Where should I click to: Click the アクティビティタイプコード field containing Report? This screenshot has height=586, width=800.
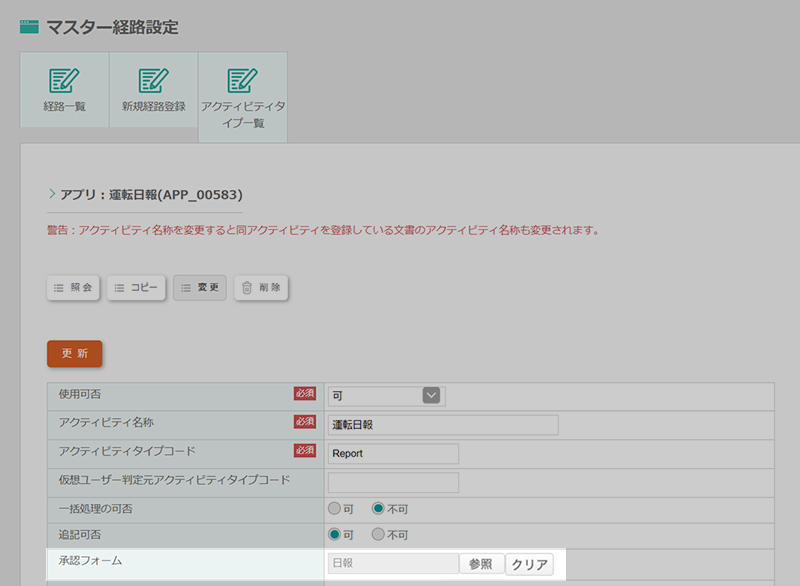[x=393, y=453]
